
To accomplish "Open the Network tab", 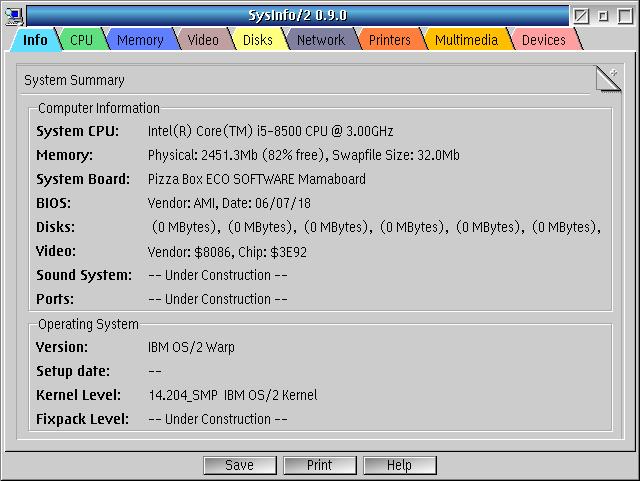I will tap(321, 40).
